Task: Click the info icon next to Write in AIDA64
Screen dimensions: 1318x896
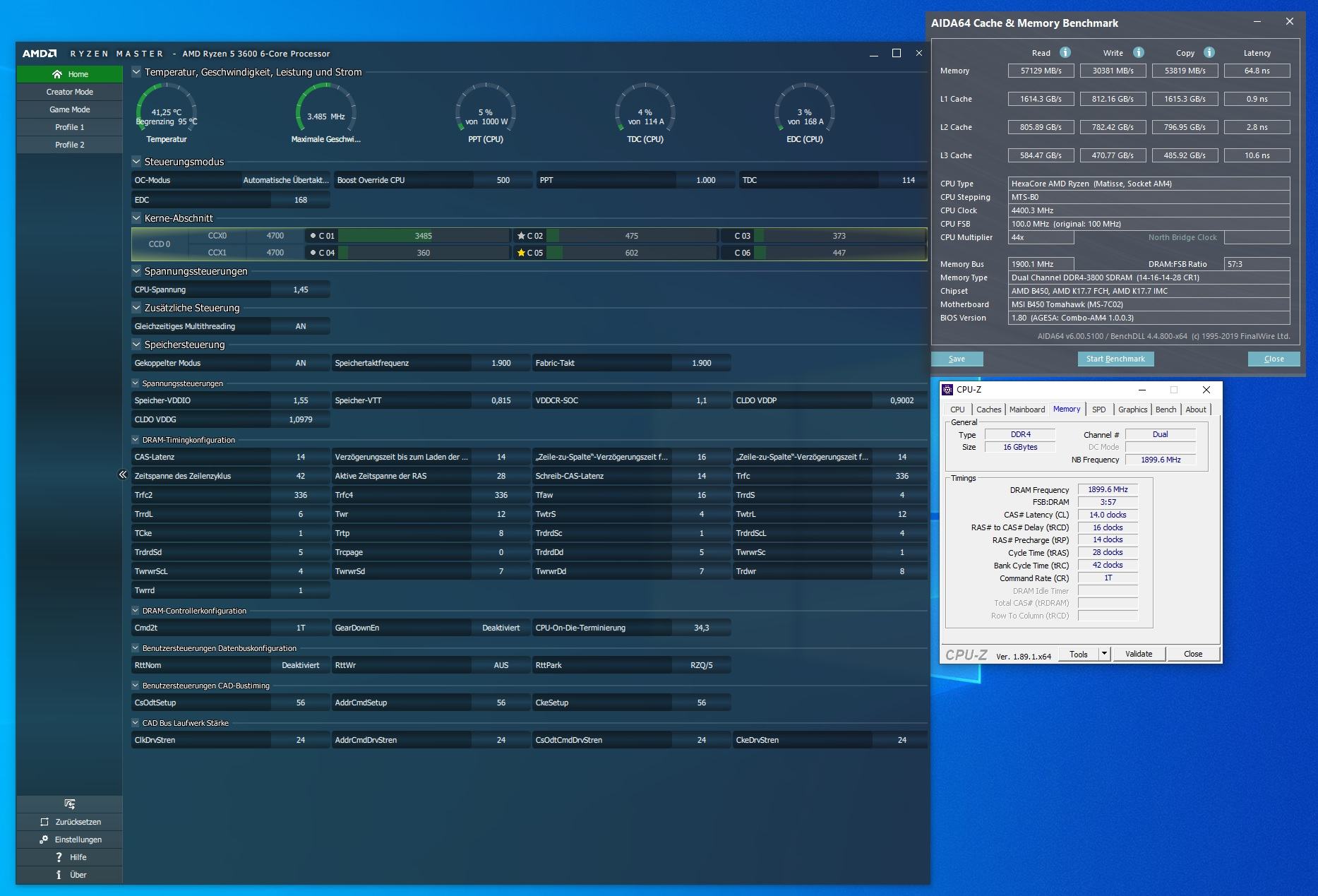Action: 1138,52
